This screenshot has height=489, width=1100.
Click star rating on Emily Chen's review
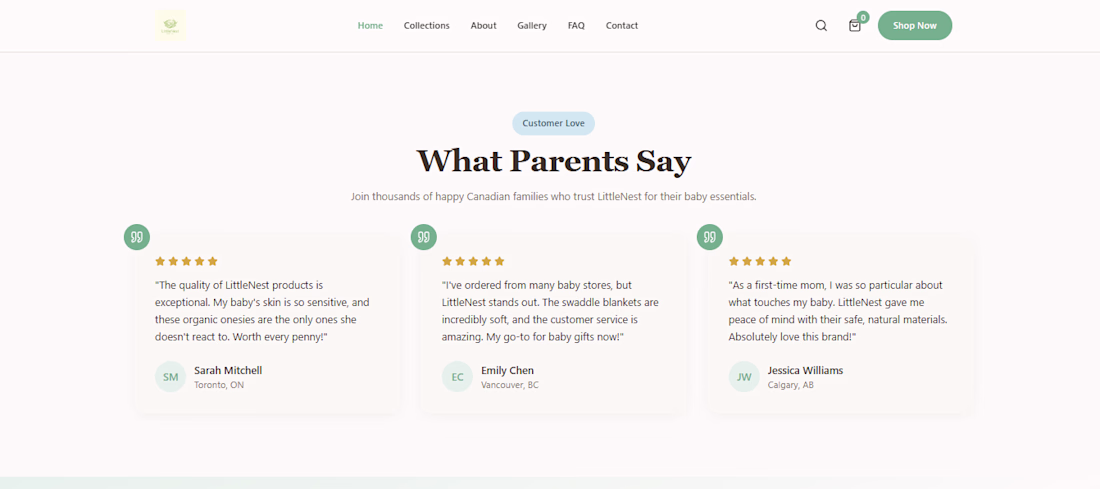tap(474, 261)
